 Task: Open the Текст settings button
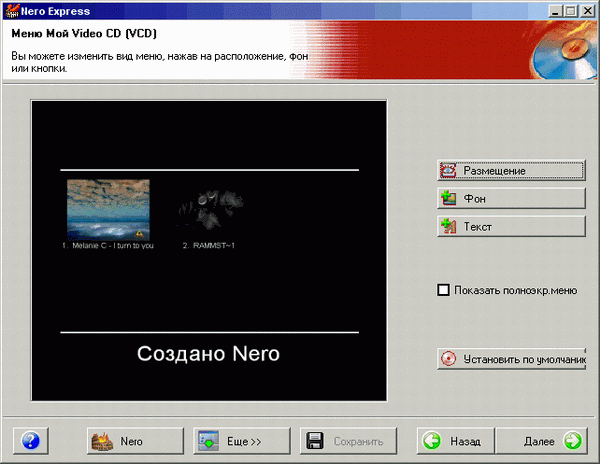[x=511, y=226]
